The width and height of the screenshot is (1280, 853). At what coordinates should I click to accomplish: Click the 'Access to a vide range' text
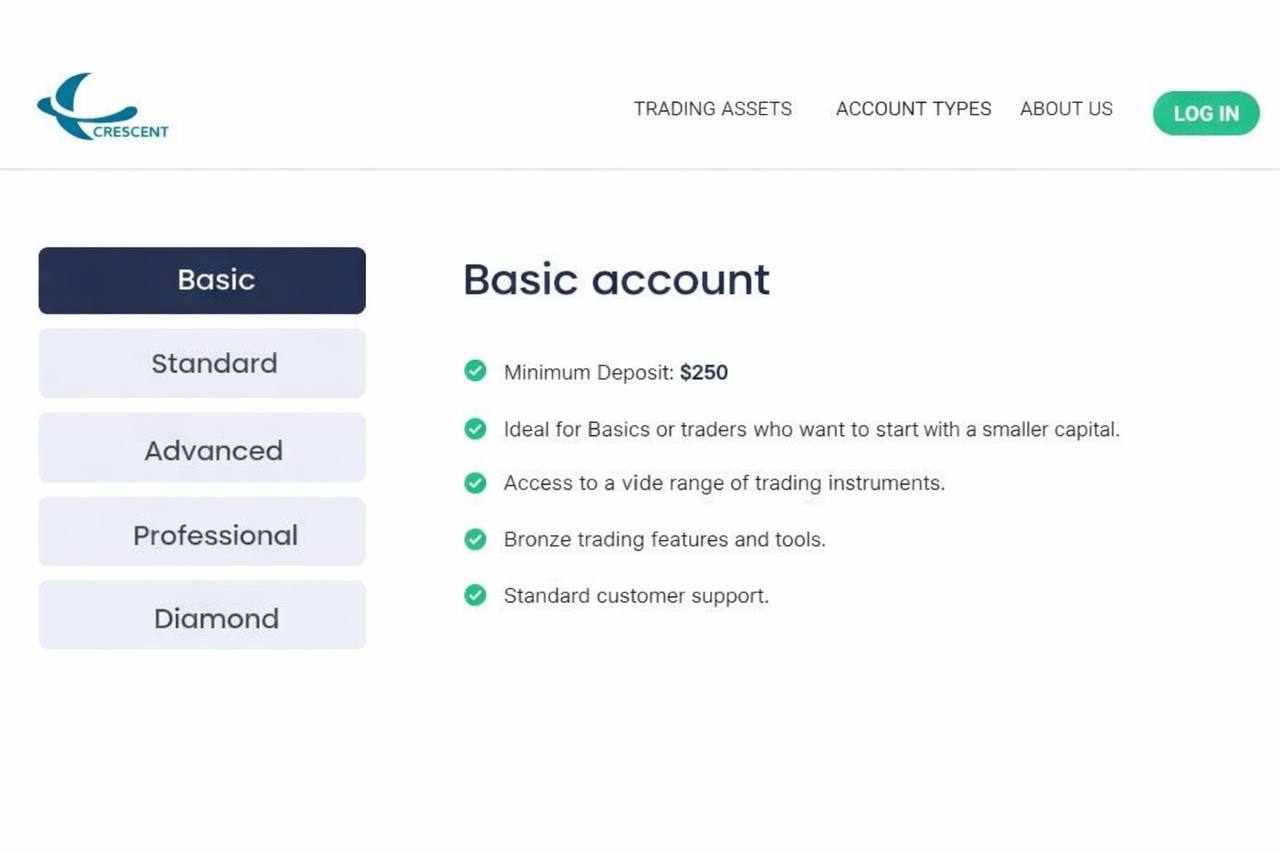click(x=724, y=483)
